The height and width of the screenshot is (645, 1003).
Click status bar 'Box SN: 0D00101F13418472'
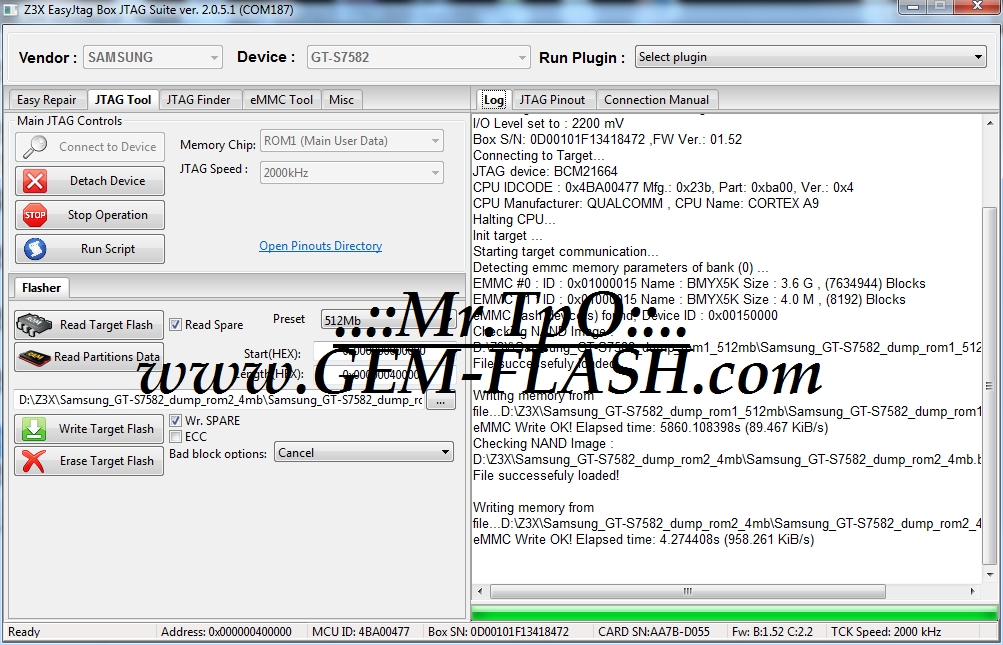click(498, 632)
